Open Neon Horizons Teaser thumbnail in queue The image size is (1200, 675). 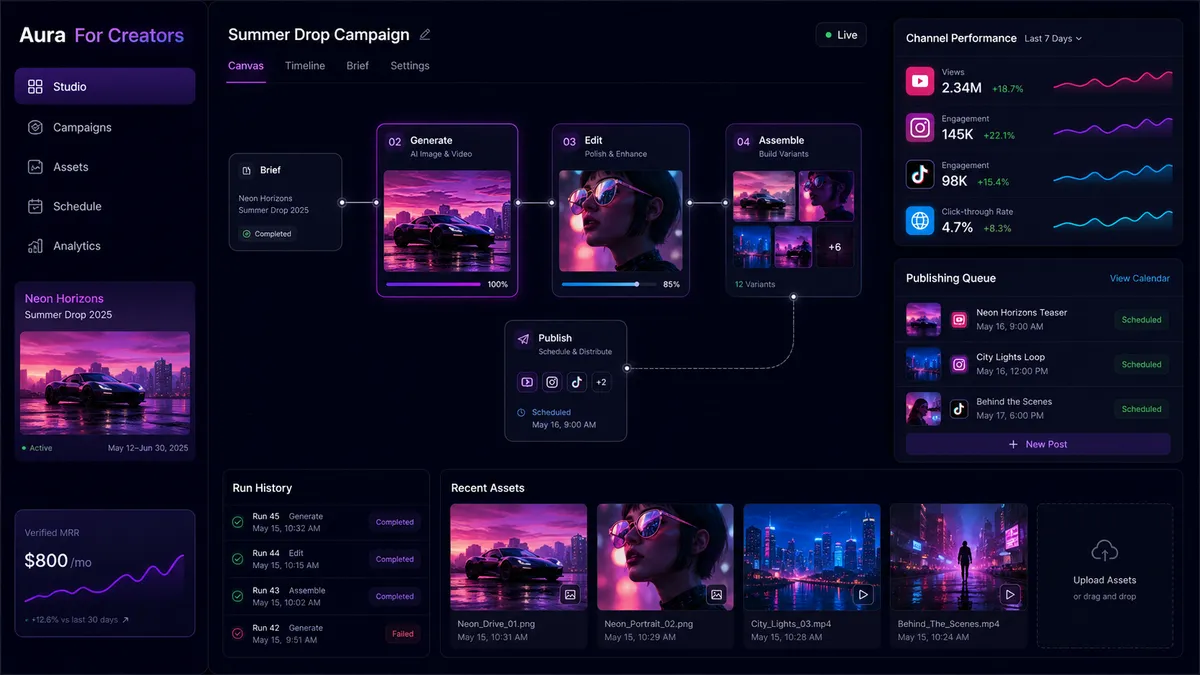coord(923,320)
